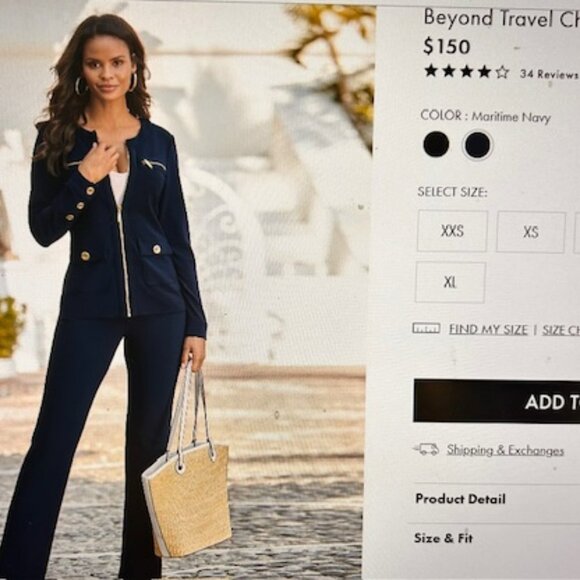Open the 34 Reviews link

point(549,74)
